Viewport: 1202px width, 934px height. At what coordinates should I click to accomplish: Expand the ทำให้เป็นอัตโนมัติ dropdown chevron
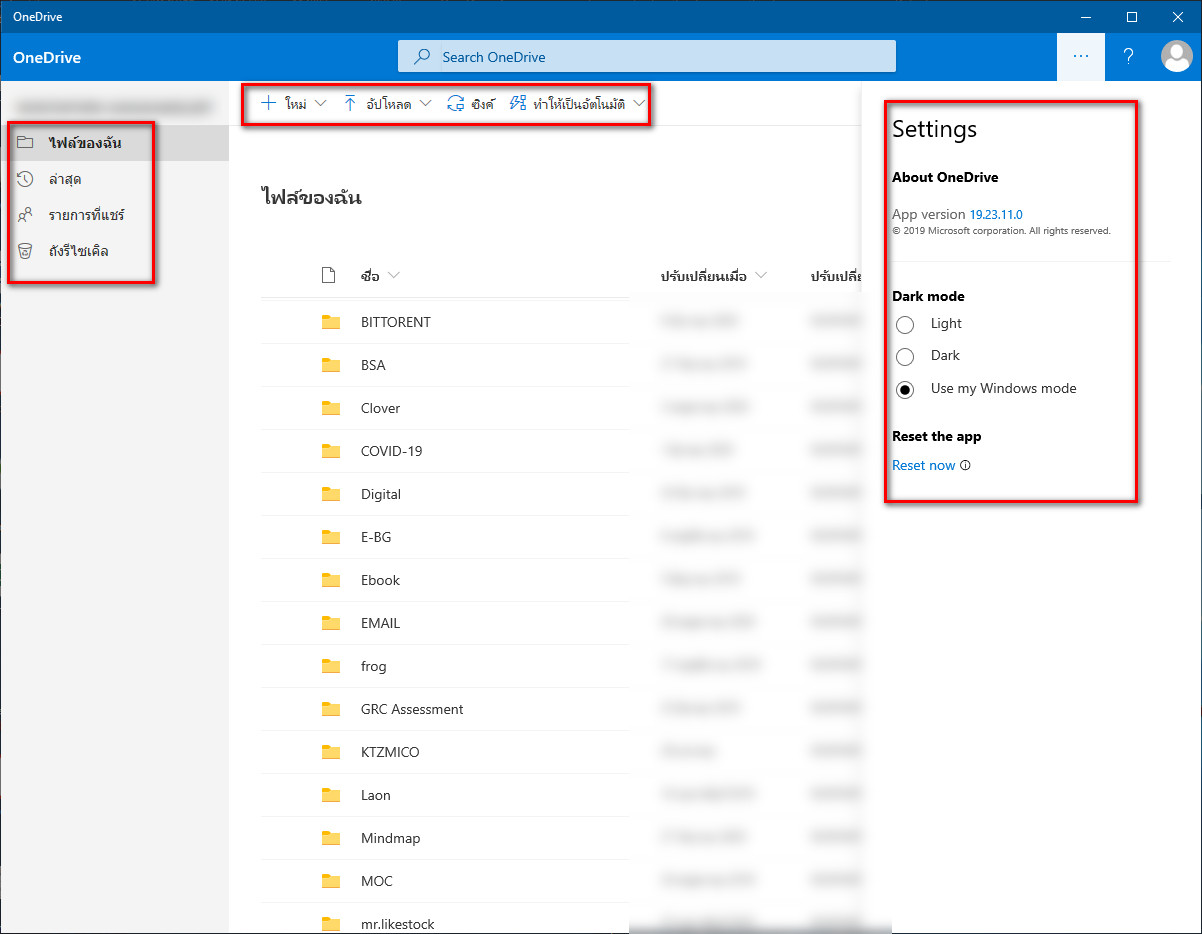(639, 103)
